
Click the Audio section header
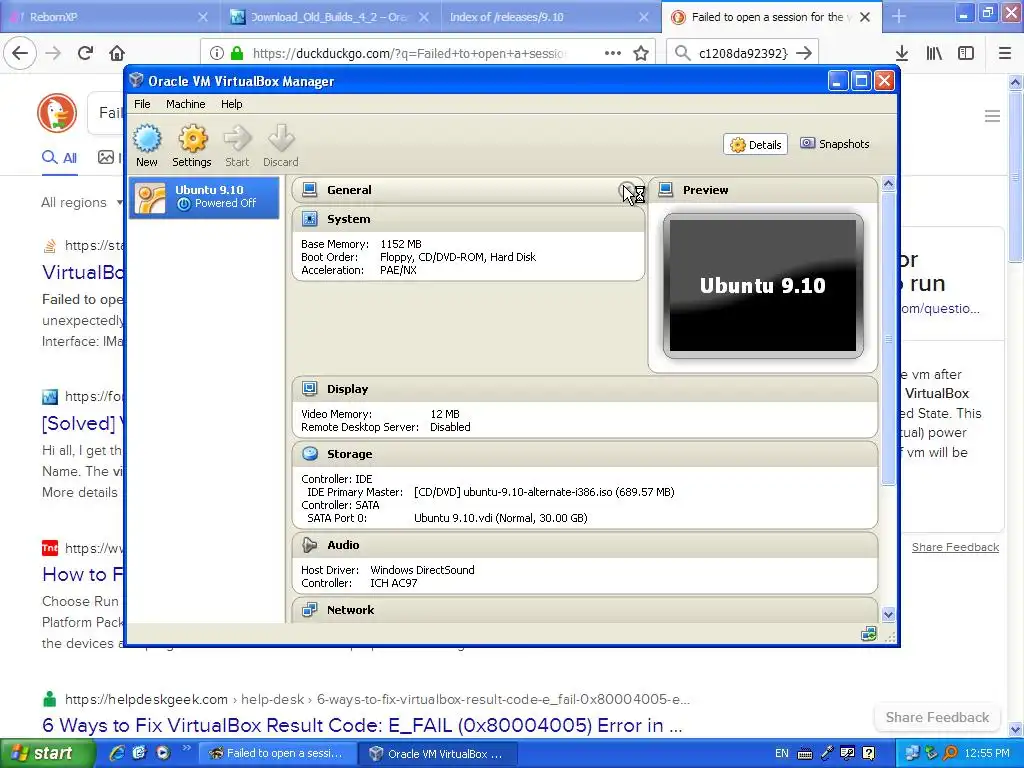(584, 545)
